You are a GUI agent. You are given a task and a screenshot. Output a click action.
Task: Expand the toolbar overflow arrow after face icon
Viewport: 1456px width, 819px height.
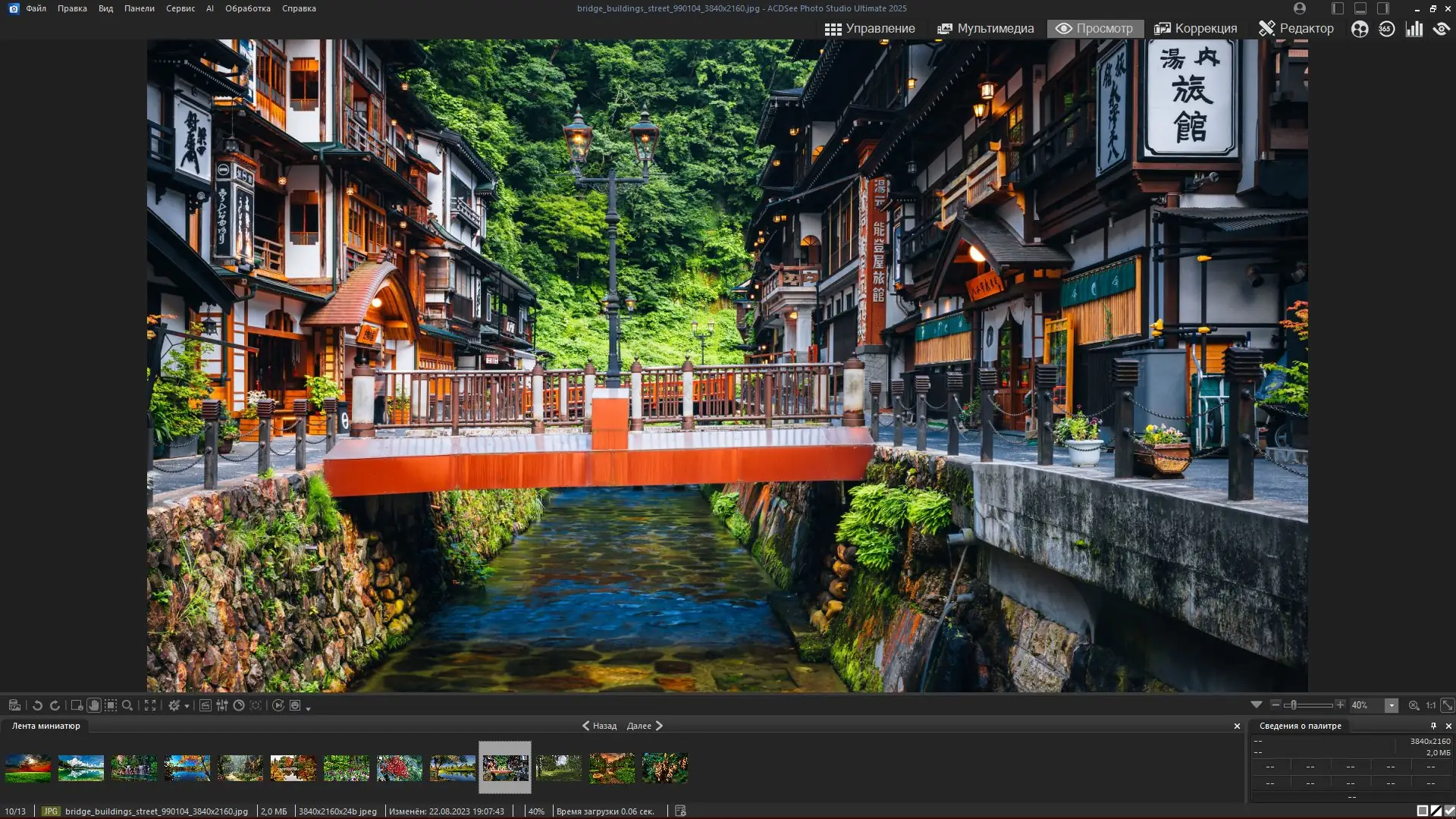point(308,708)
